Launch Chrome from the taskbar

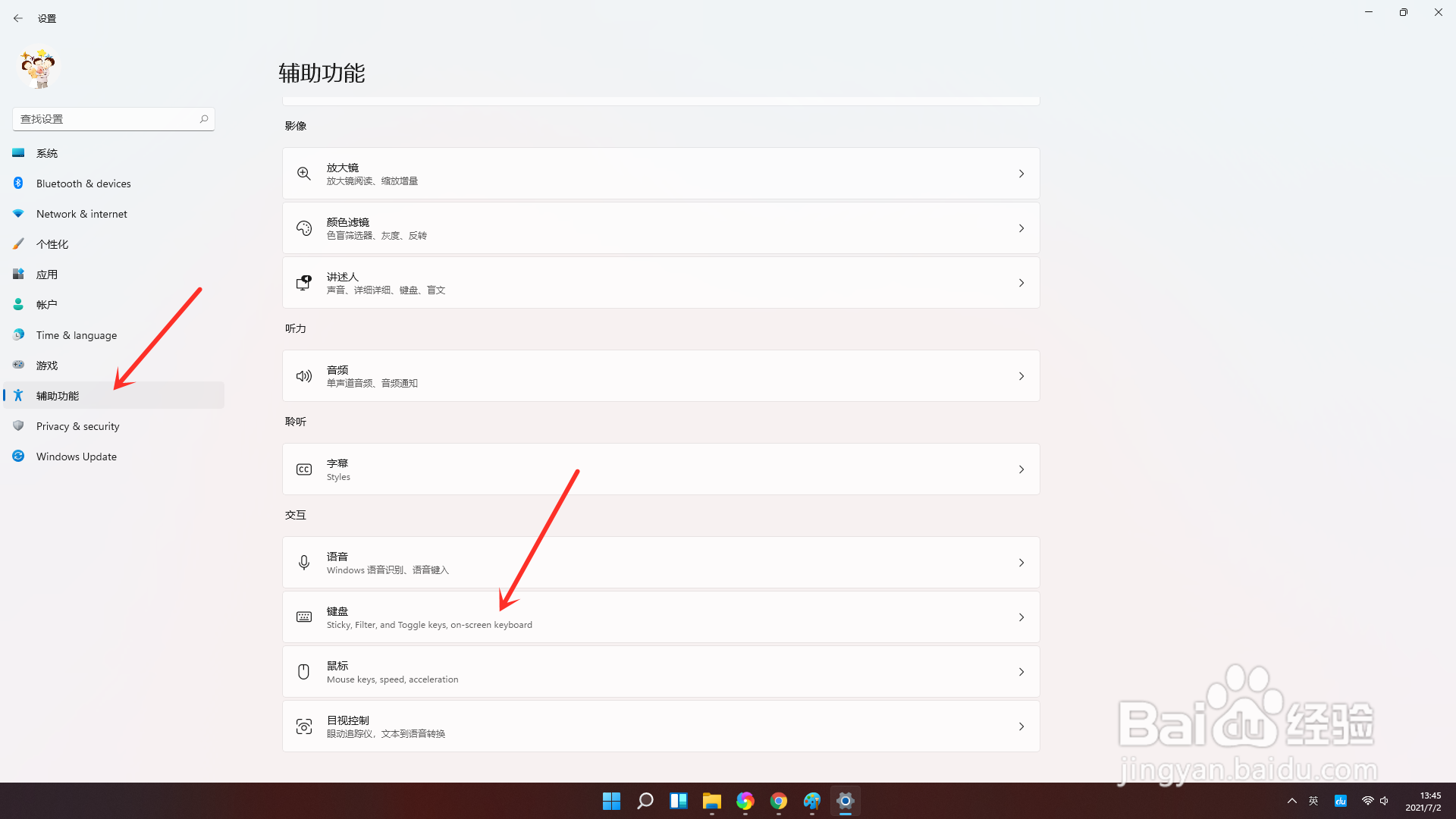(778, 801)
